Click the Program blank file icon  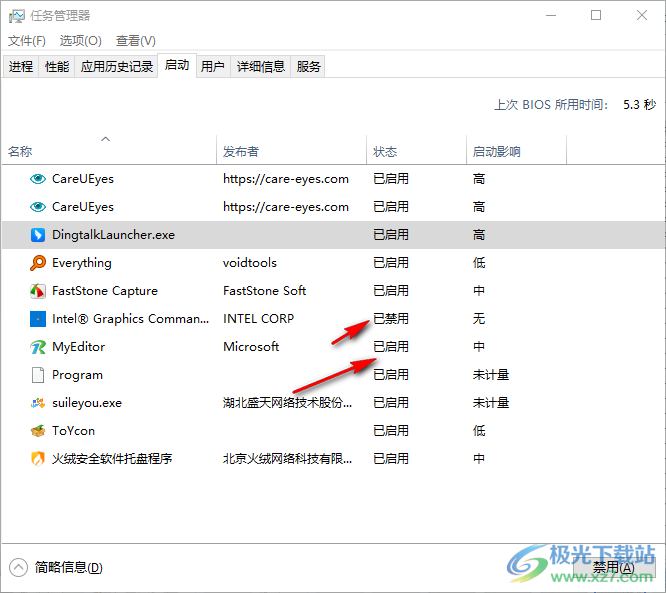(38, 375)
